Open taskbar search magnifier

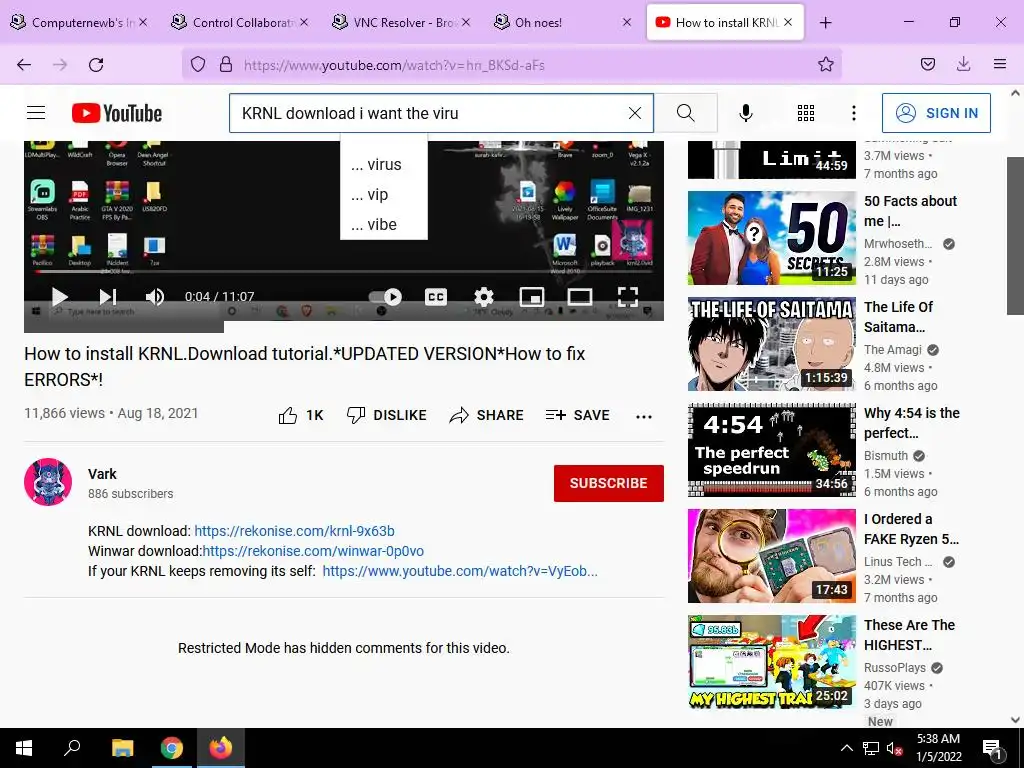72,748
